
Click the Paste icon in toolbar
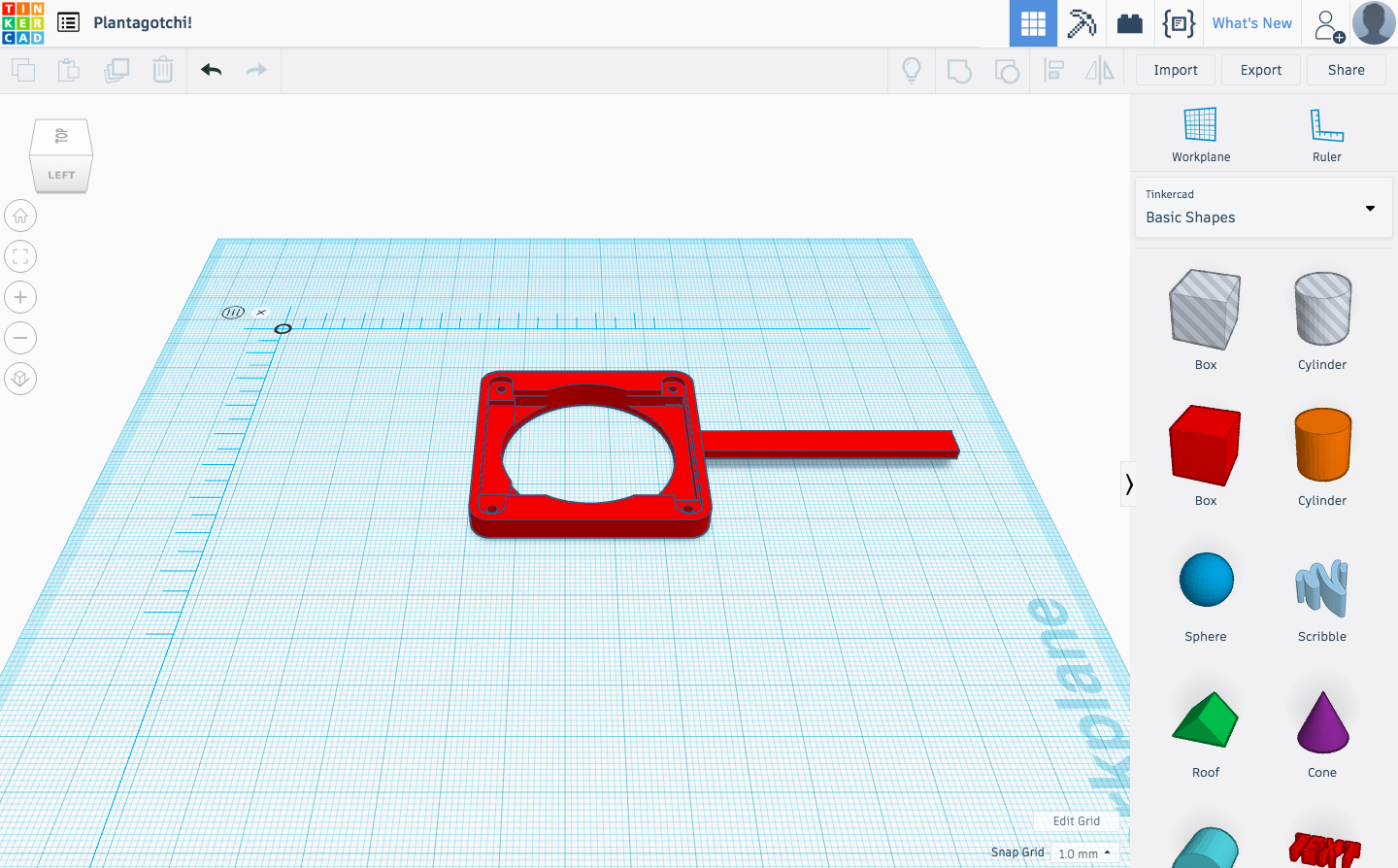(69, 70)
